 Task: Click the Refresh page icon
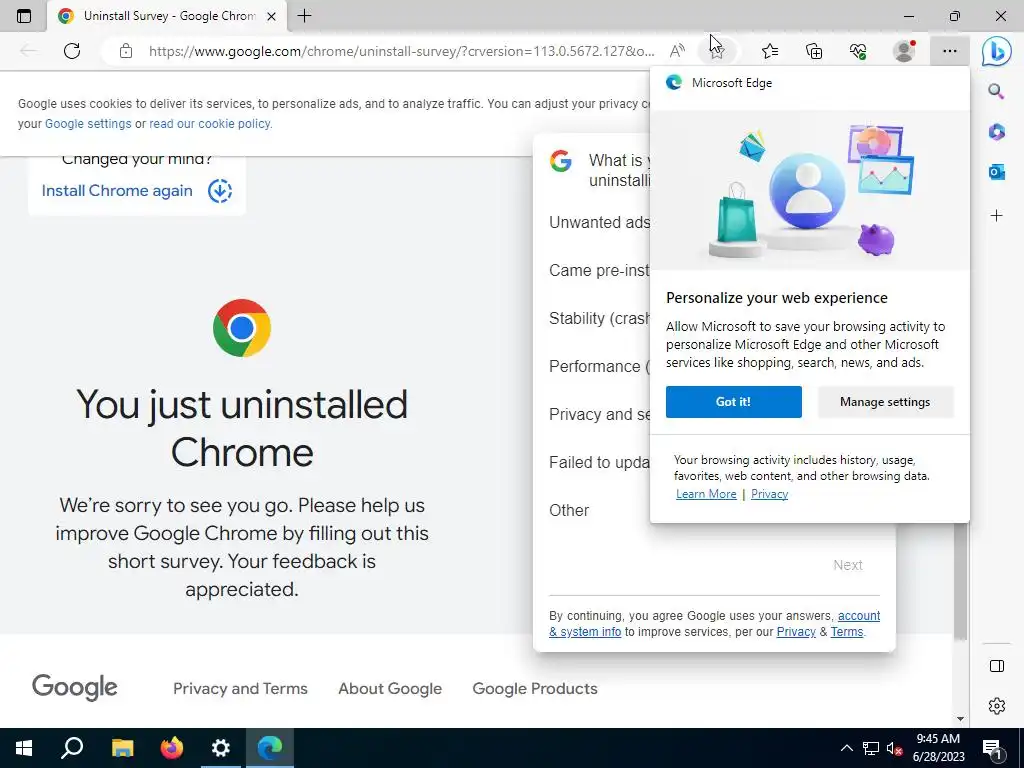pos(72,51)
